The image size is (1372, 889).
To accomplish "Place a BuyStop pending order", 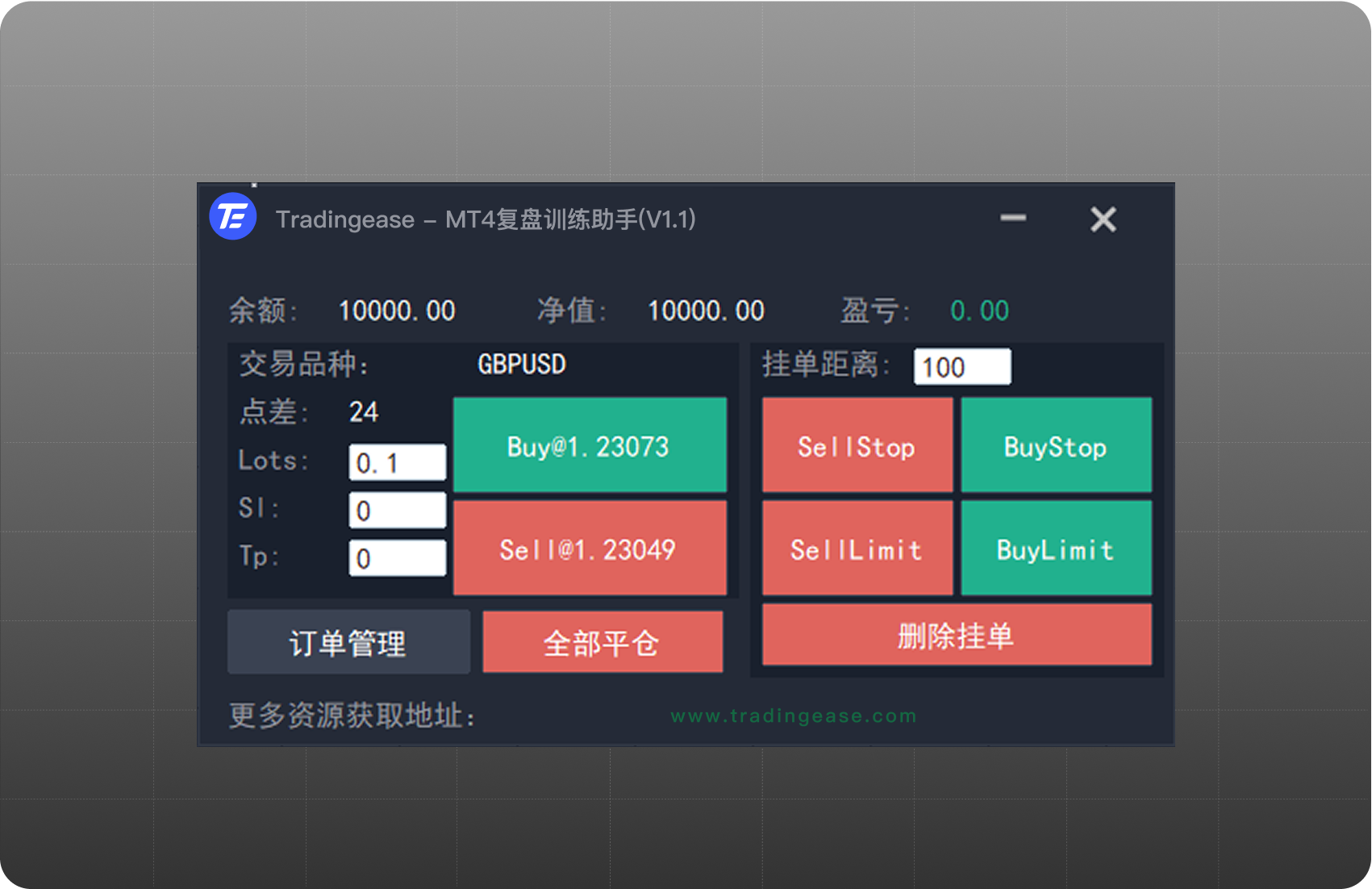I will pyautogui.click(x=1056, y=445).
